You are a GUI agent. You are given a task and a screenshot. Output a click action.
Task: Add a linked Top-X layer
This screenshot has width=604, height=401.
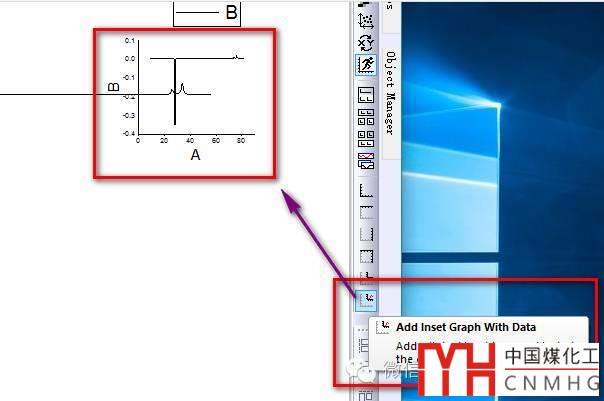pyautogui.click(x=366, y=212)
